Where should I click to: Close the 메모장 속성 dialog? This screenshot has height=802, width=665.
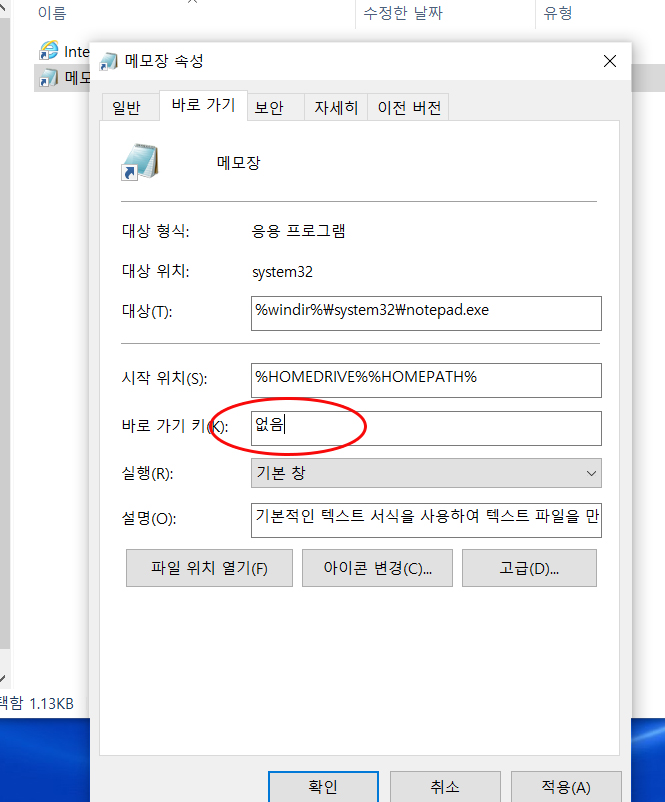point(609,61)
